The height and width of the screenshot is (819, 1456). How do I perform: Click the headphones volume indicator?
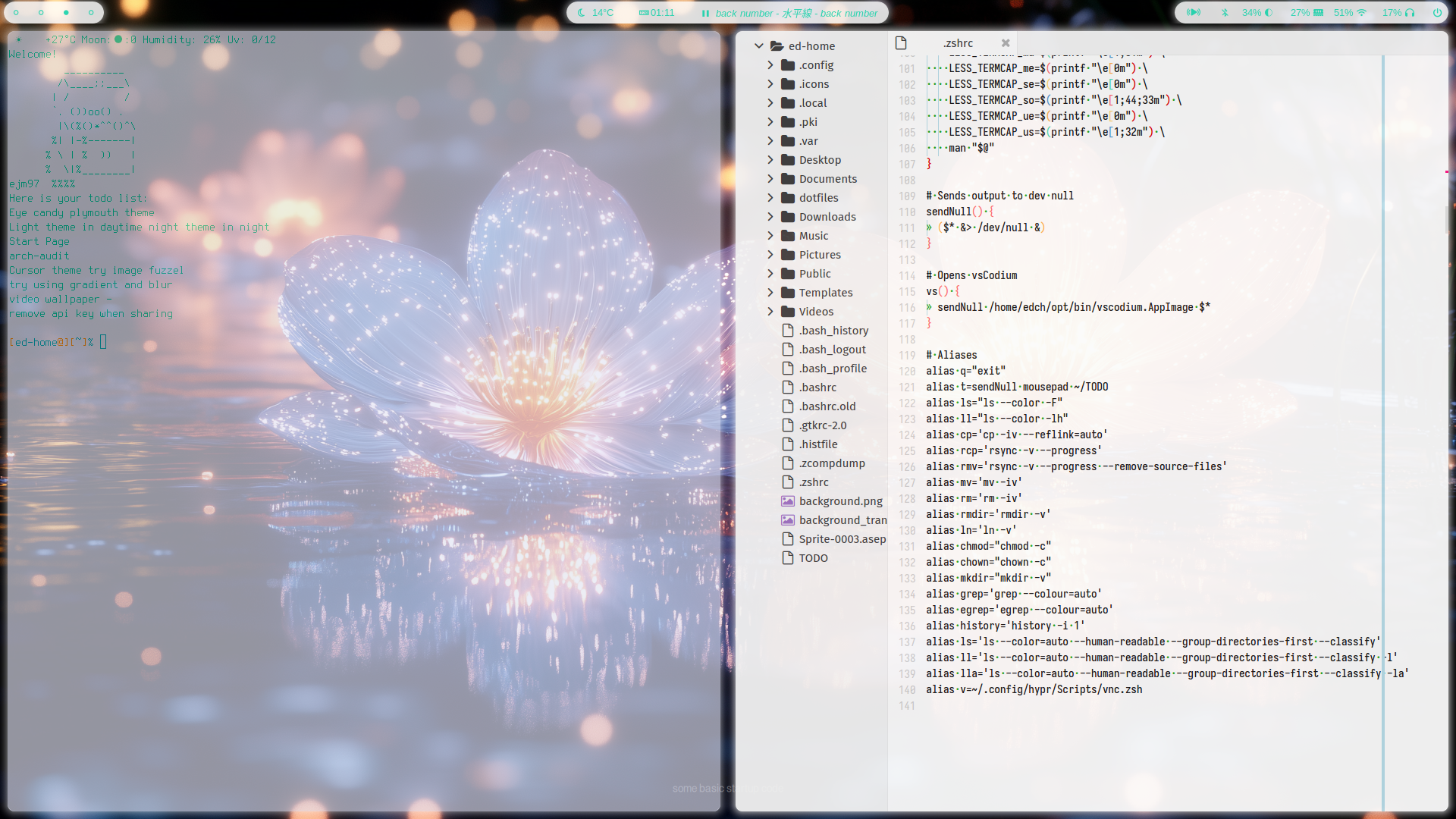point(1399,13)
